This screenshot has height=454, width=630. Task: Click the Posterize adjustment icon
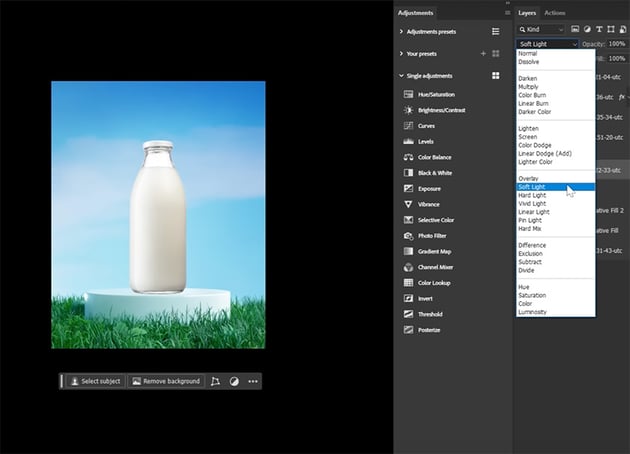coord(408,330)
